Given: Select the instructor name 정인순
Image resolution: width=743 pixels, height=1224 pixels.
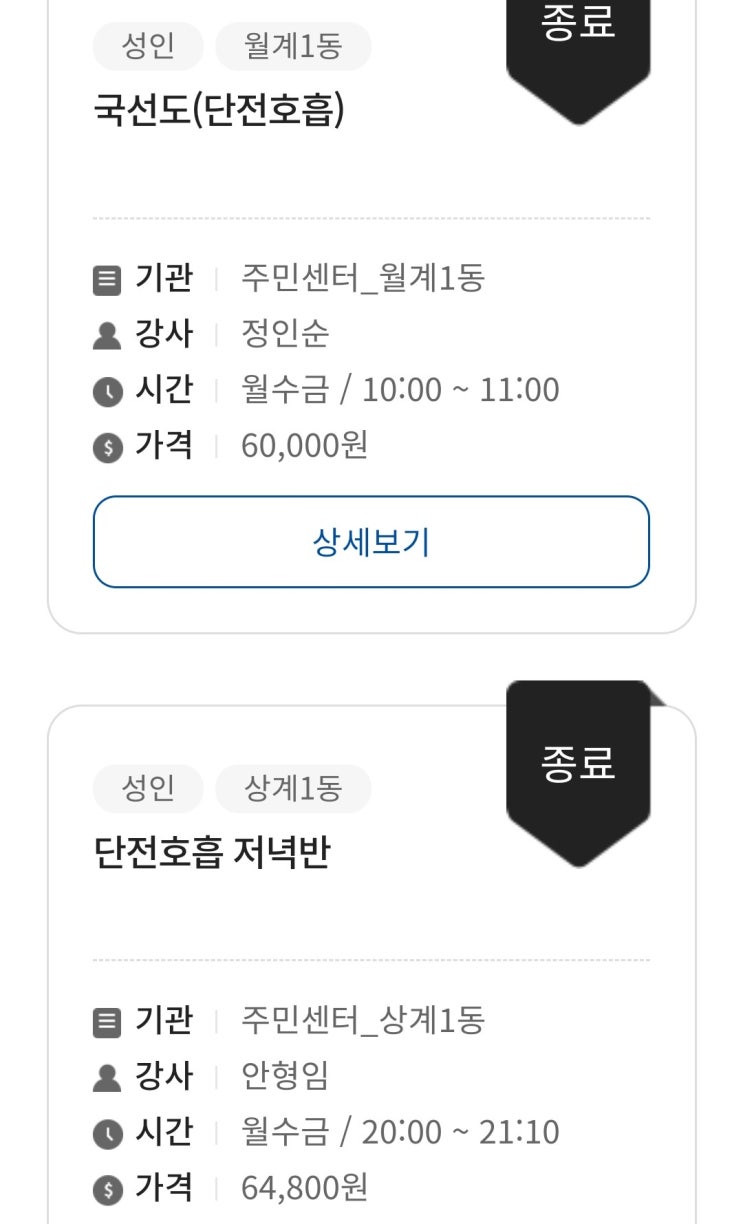Looking at the screenshot, I should (285, 334).
